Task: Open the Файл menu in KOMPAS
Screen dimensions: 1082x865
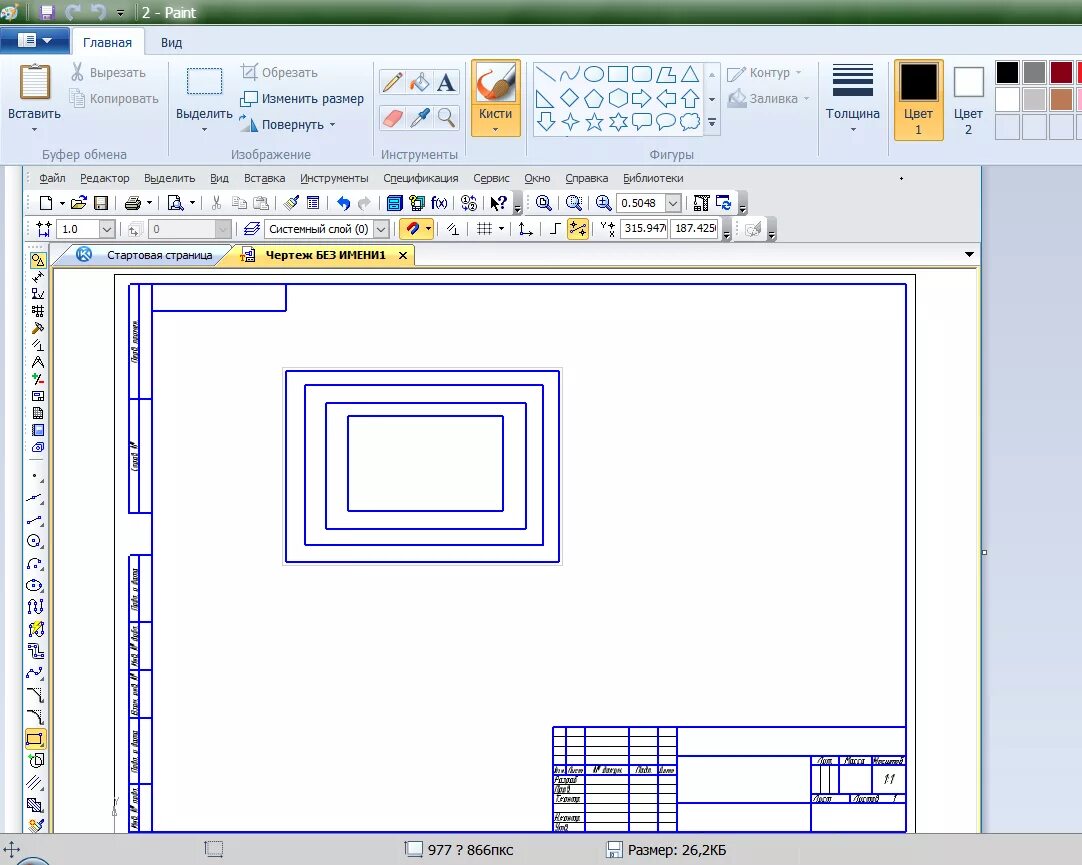Action: pyautogui.click(x=52, y=178)
